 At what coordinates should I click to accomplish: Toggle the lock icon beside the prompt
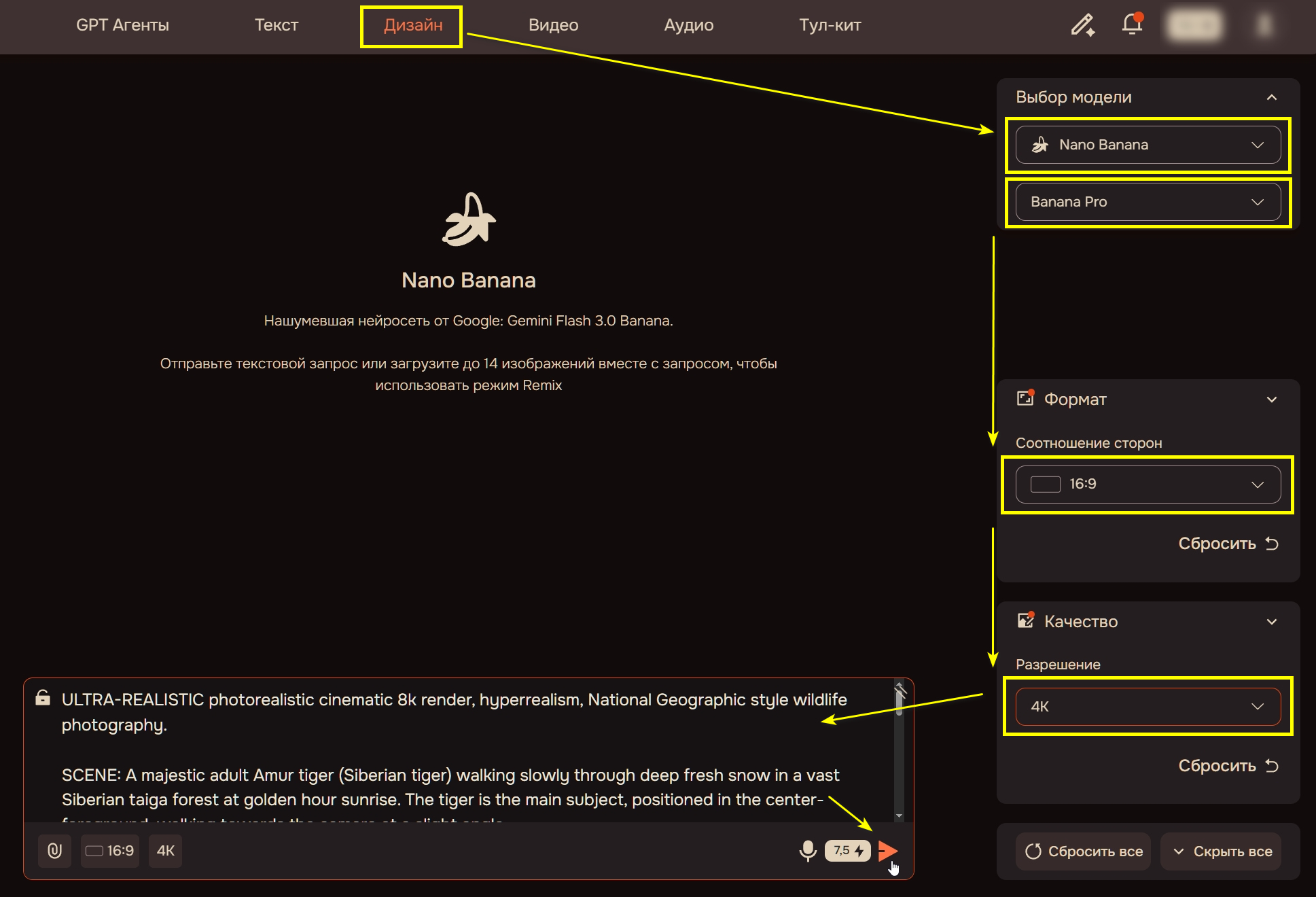tap(43, 698)
